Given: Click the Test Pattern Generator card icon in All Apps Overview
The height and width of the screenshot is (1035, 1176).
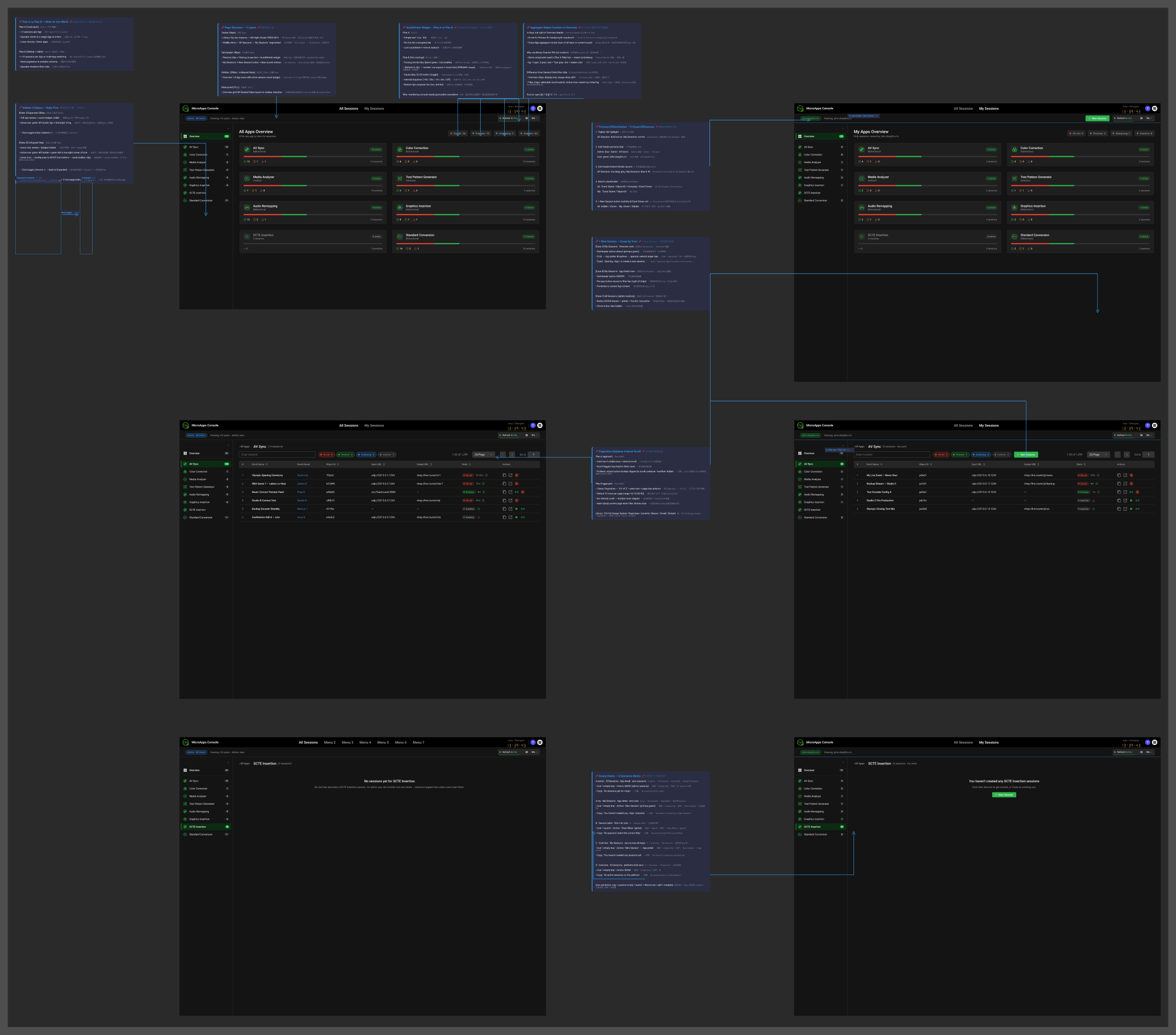Looking at the screenshot, I should (x=399, y=178).
